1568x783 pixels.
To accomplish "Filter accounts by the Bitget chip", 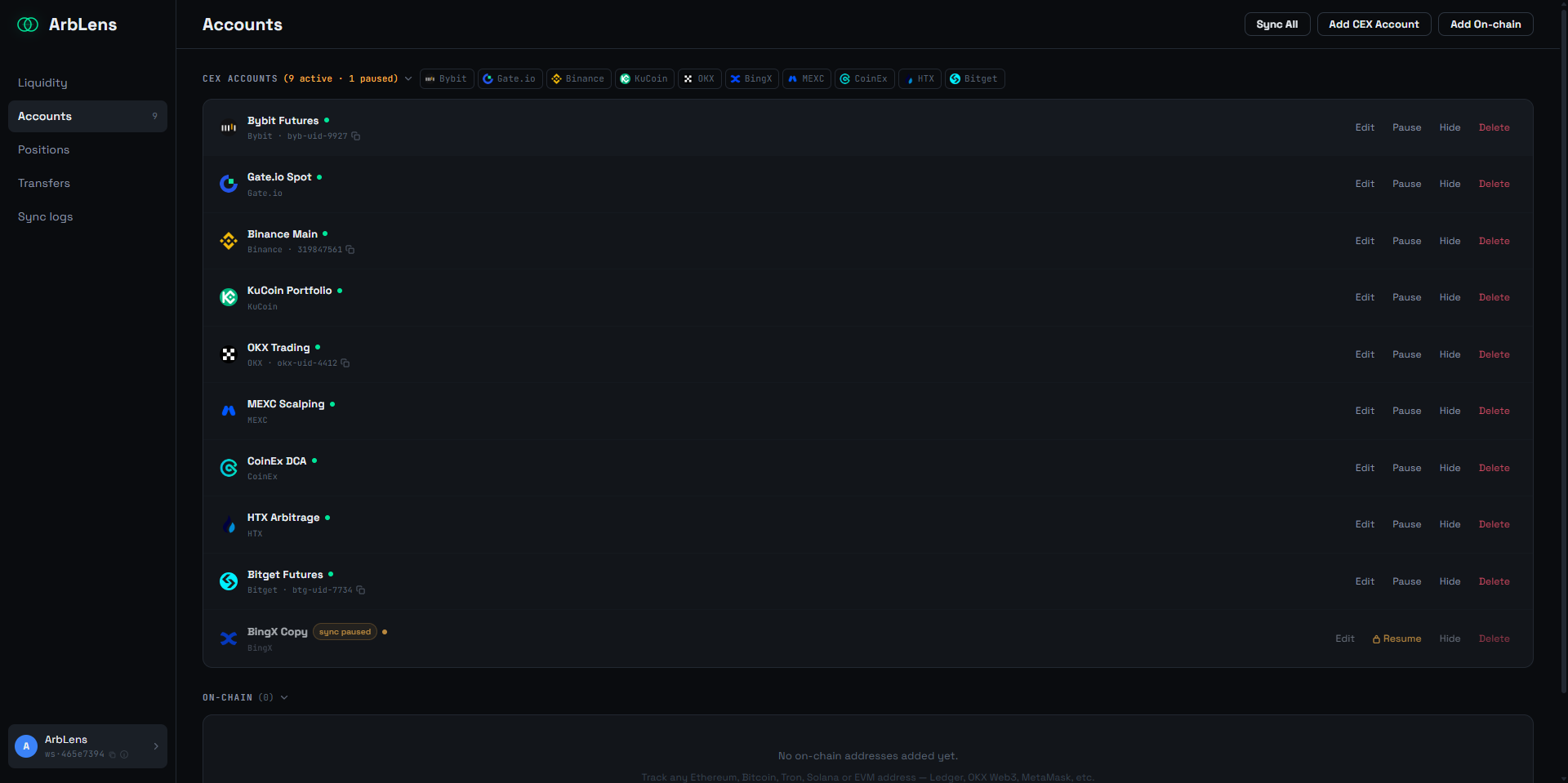I will (974, 79).
